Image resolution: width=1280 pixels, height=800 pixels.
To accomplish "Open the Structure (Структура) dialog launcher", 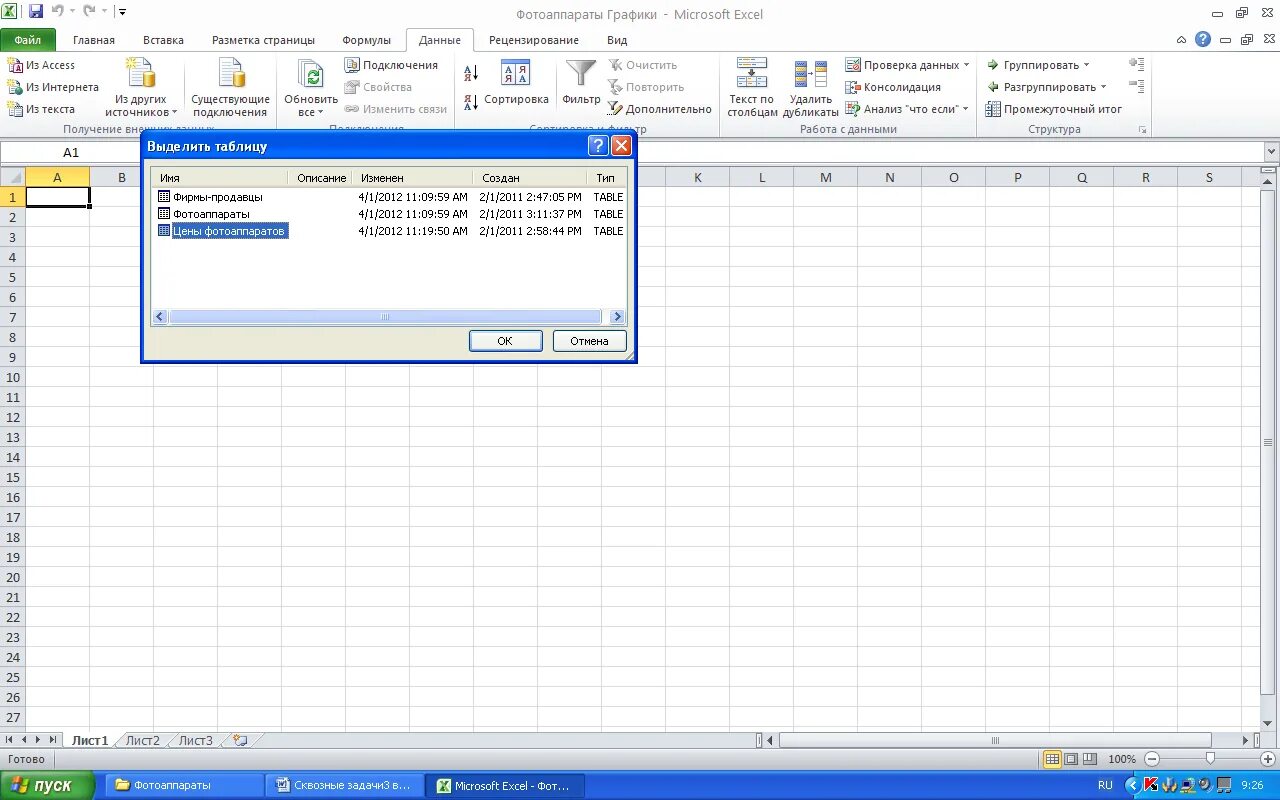I will tap(1142, 130).
